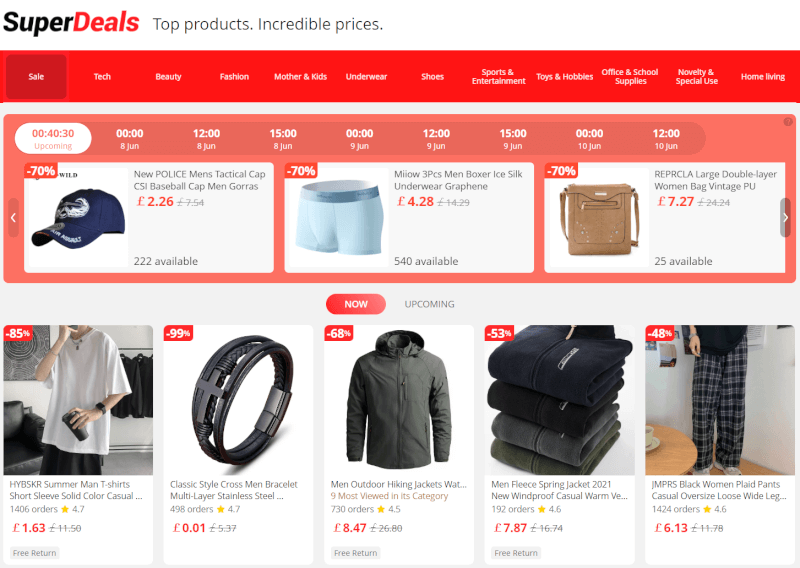Show previous flash deals with left arrow

[x=13, y=218]
